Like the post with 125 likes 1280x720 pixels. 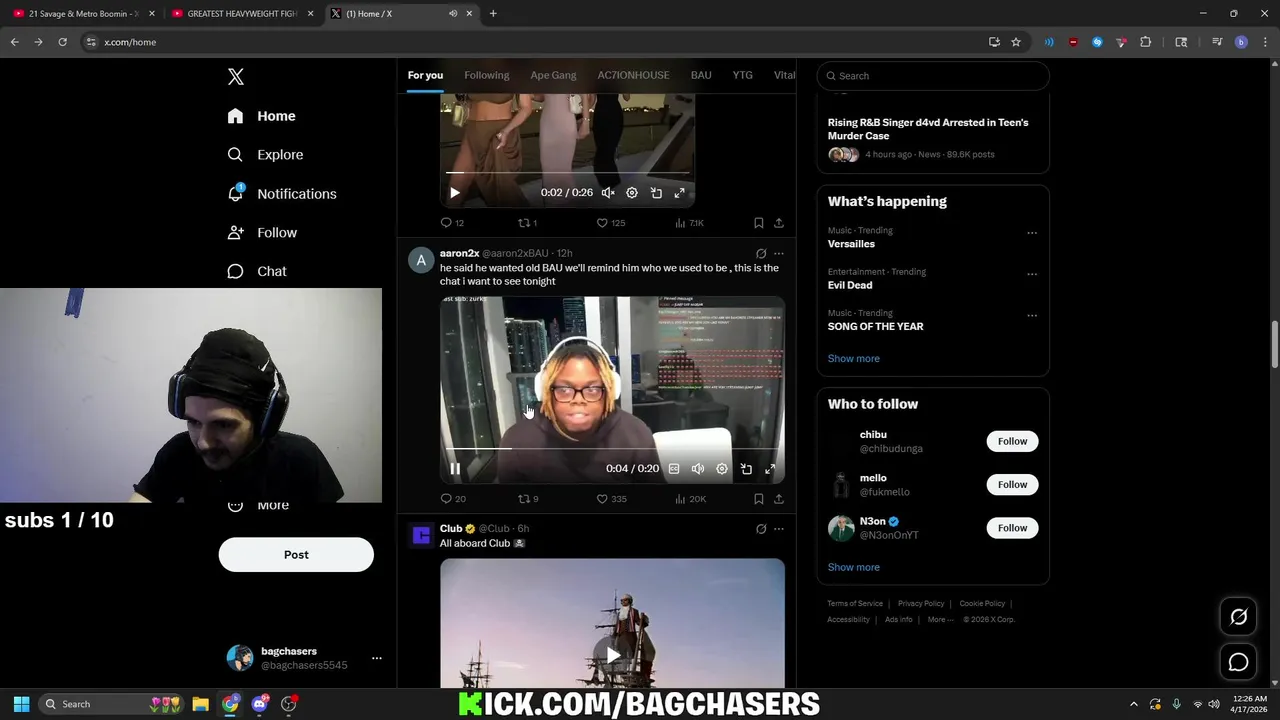pyautogui.click(x=610, y=223)
